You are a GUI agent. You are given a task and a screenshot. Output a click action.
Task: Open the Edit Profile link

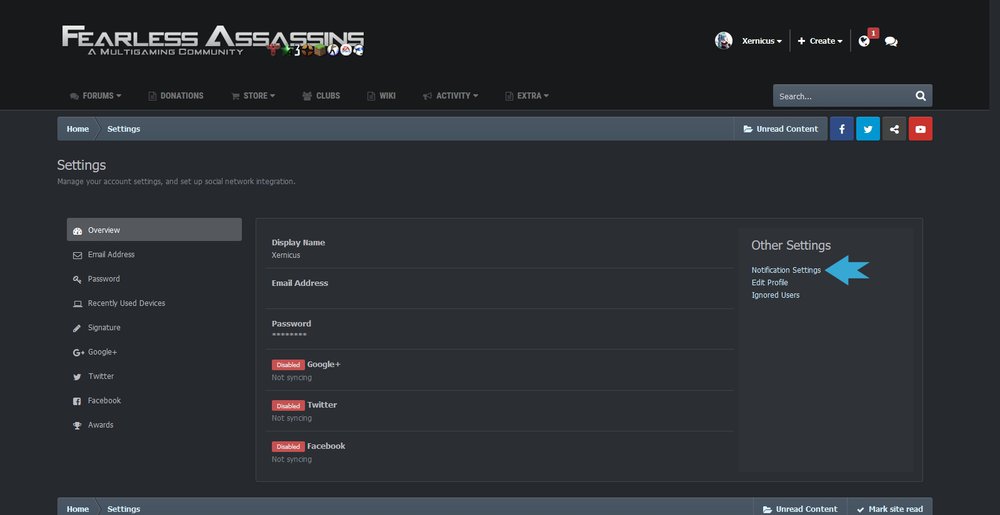pos(770,282)
